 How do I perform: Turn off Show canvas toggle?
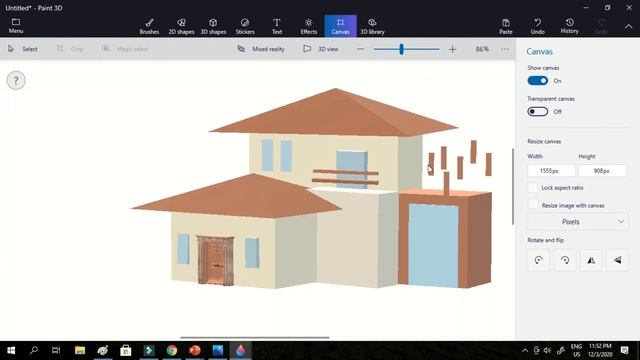click(538, 81)
